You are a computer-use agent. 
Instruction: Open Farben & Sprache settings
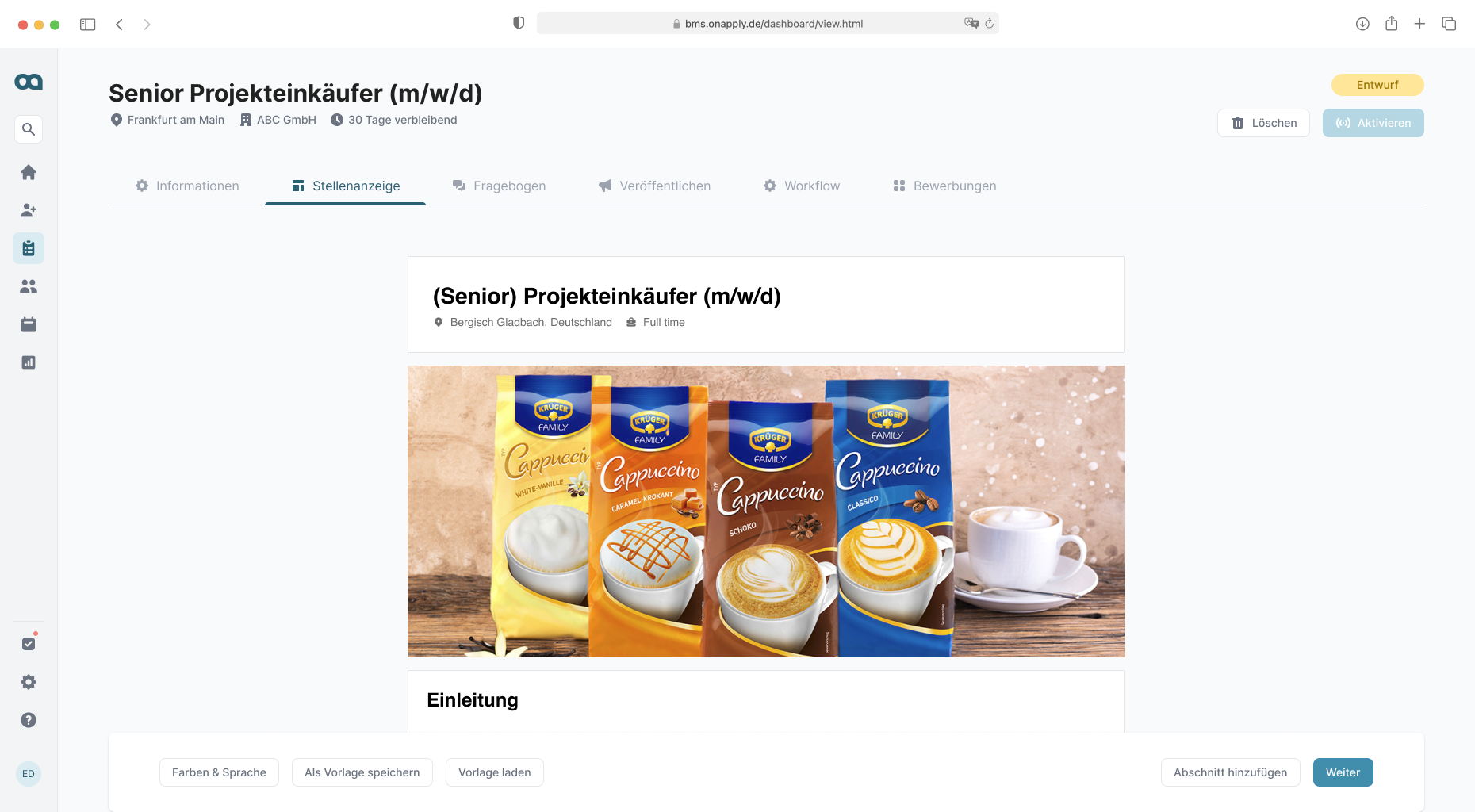(219, 772)
